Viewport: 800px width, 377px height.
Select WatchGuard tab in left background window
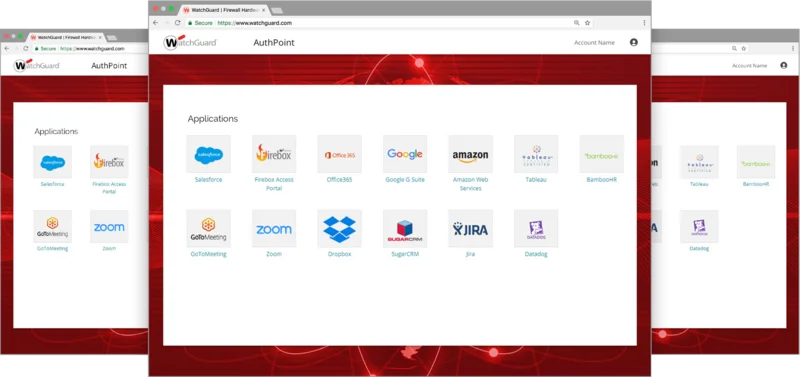click(66, 37)
